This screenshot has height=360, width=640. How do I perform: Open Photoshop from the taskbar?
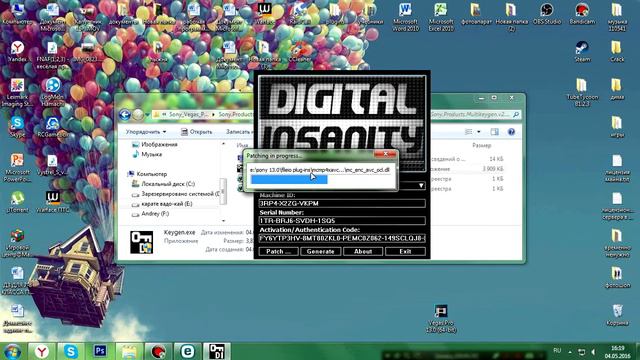tap(100, 351)
